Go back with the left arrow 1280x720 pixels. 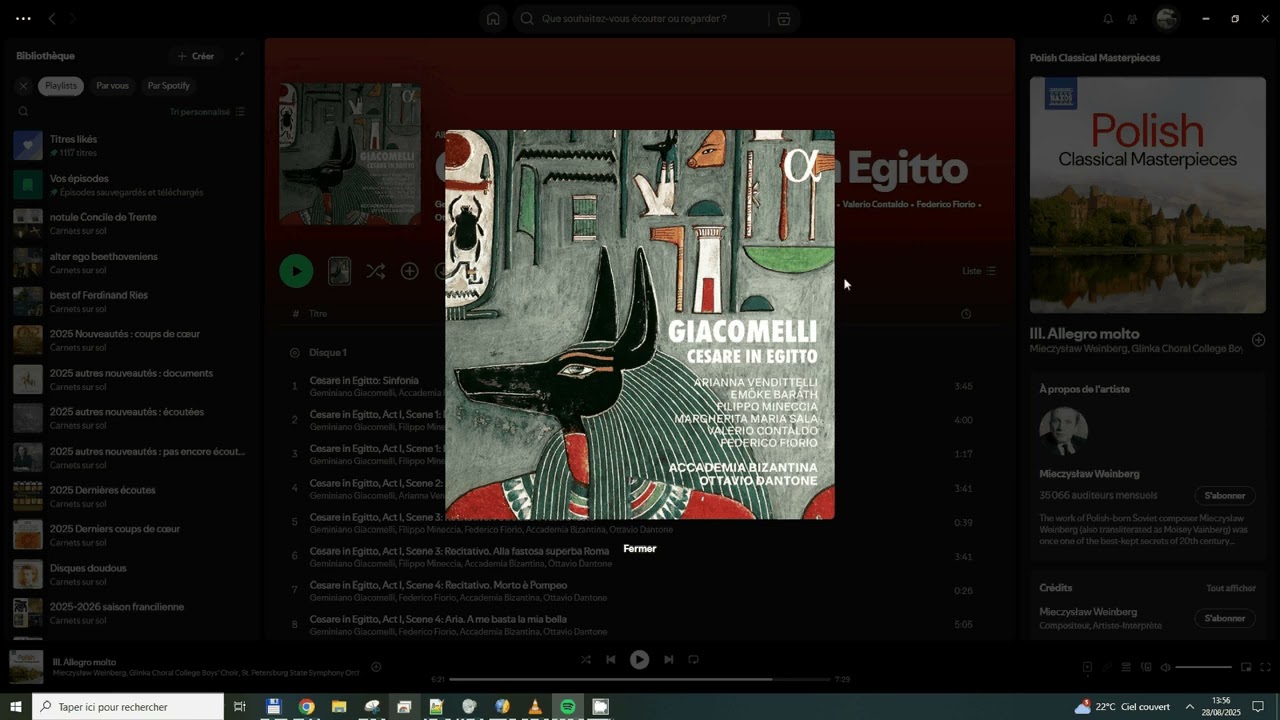click(52, 18)
